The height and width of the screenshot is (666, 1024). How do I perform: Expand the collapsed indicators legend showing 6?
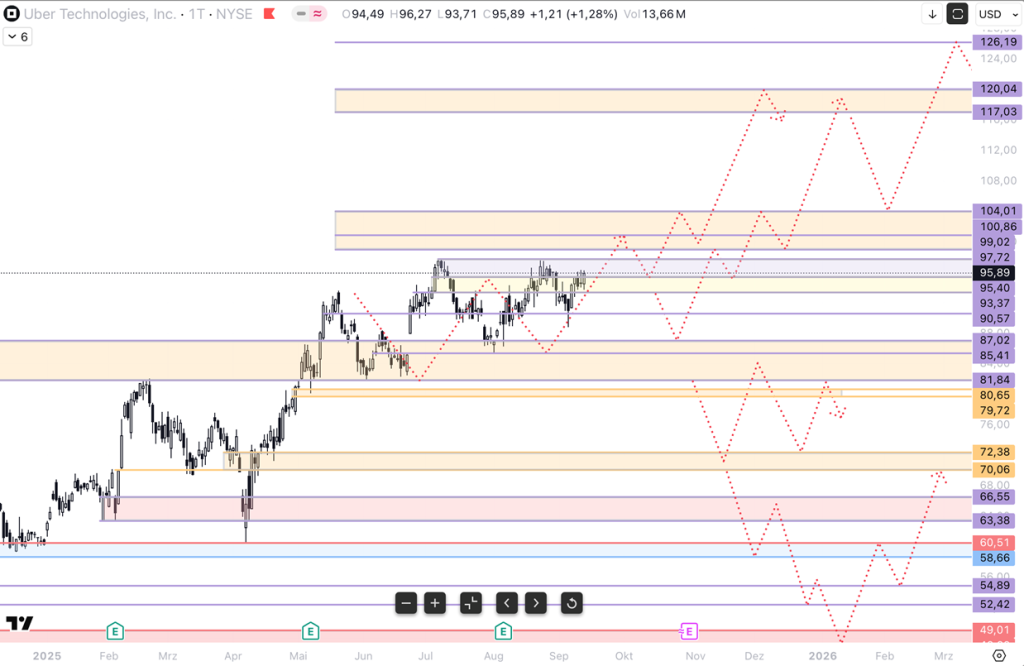(17, 36)
